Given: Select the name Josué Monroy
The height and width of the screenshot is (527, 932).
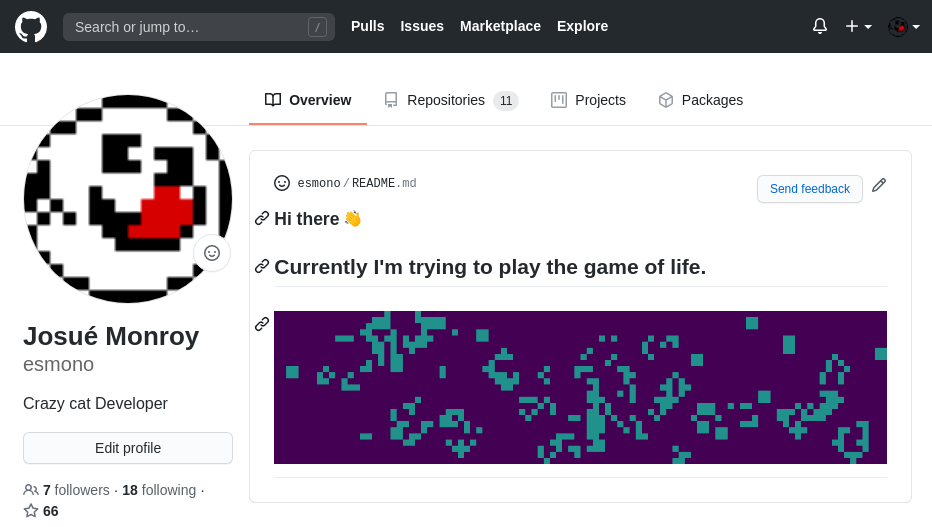Looking at the screenshot, I should pyautogui.click(x=111, y=336).
